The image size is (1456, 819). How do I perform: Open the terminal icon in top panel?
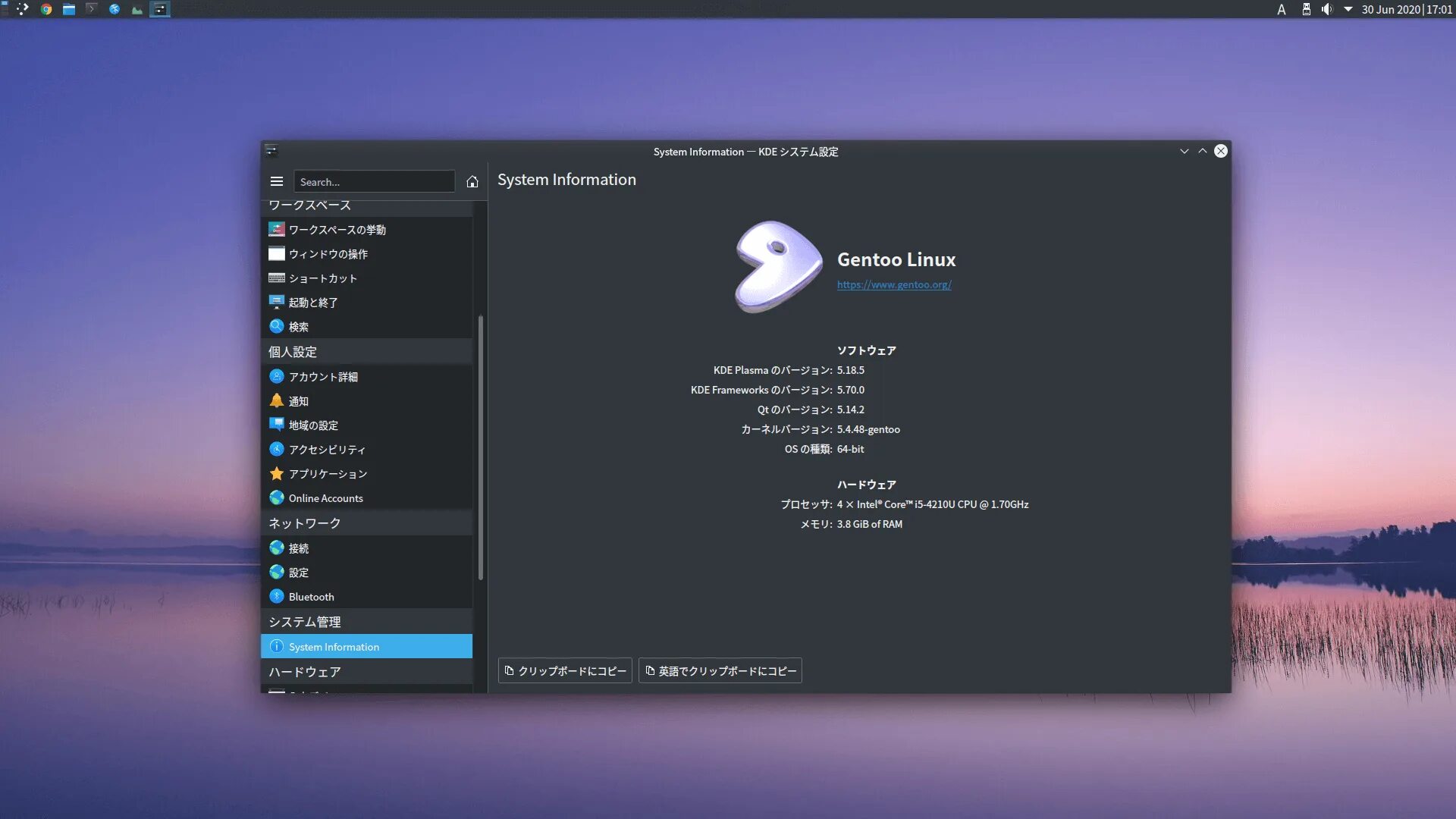(x=92, y=9)
